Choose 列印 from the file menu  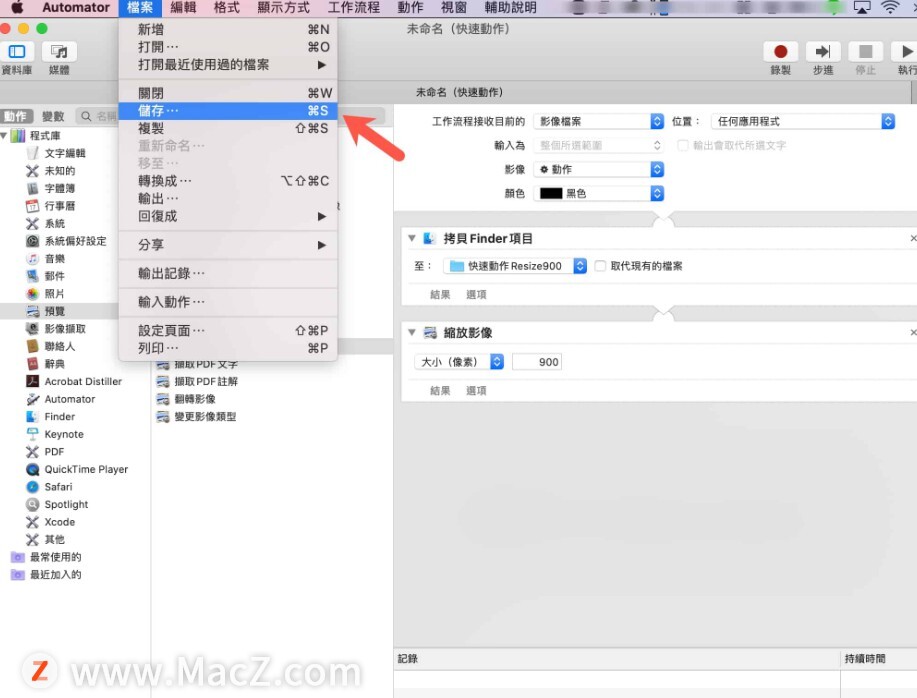(228, 348)
